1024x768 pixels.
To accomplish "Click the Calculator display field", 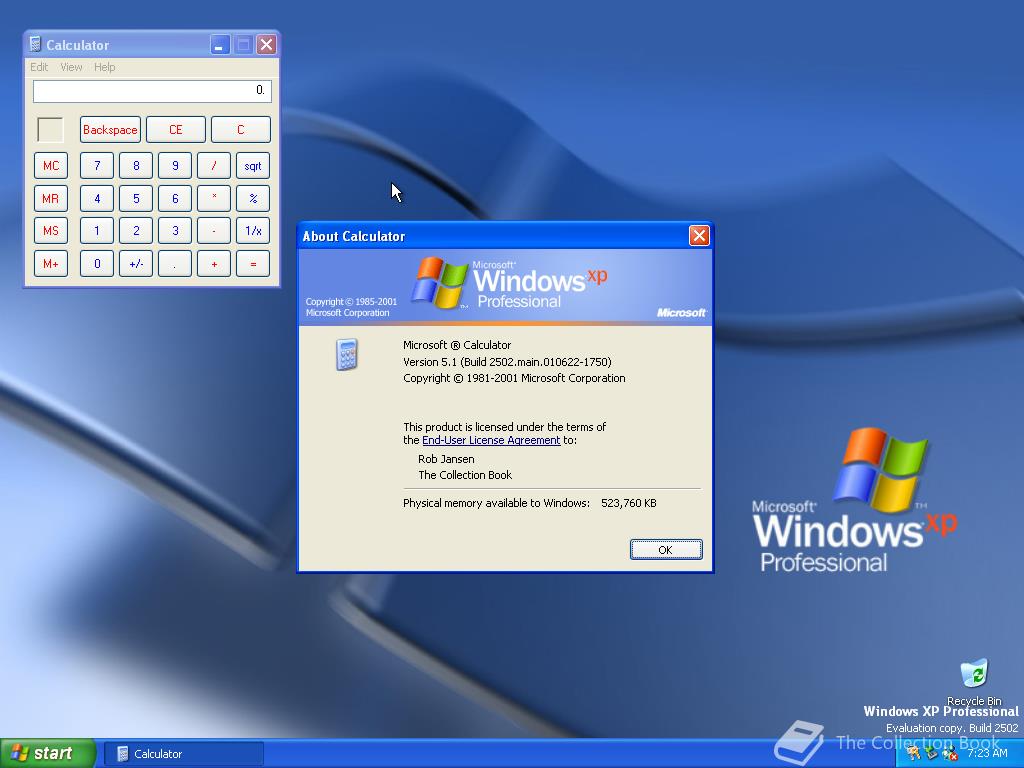I will [x=152, y=91].
